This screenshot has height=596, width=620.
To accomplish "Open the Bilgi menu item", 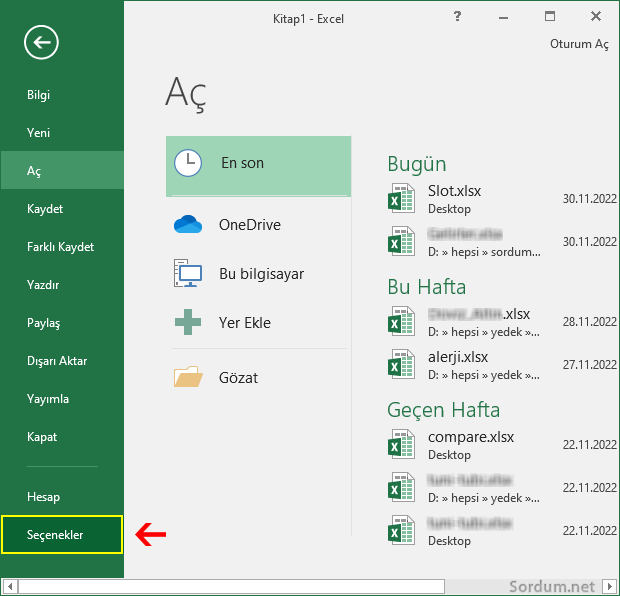I will tap(62, 95).
